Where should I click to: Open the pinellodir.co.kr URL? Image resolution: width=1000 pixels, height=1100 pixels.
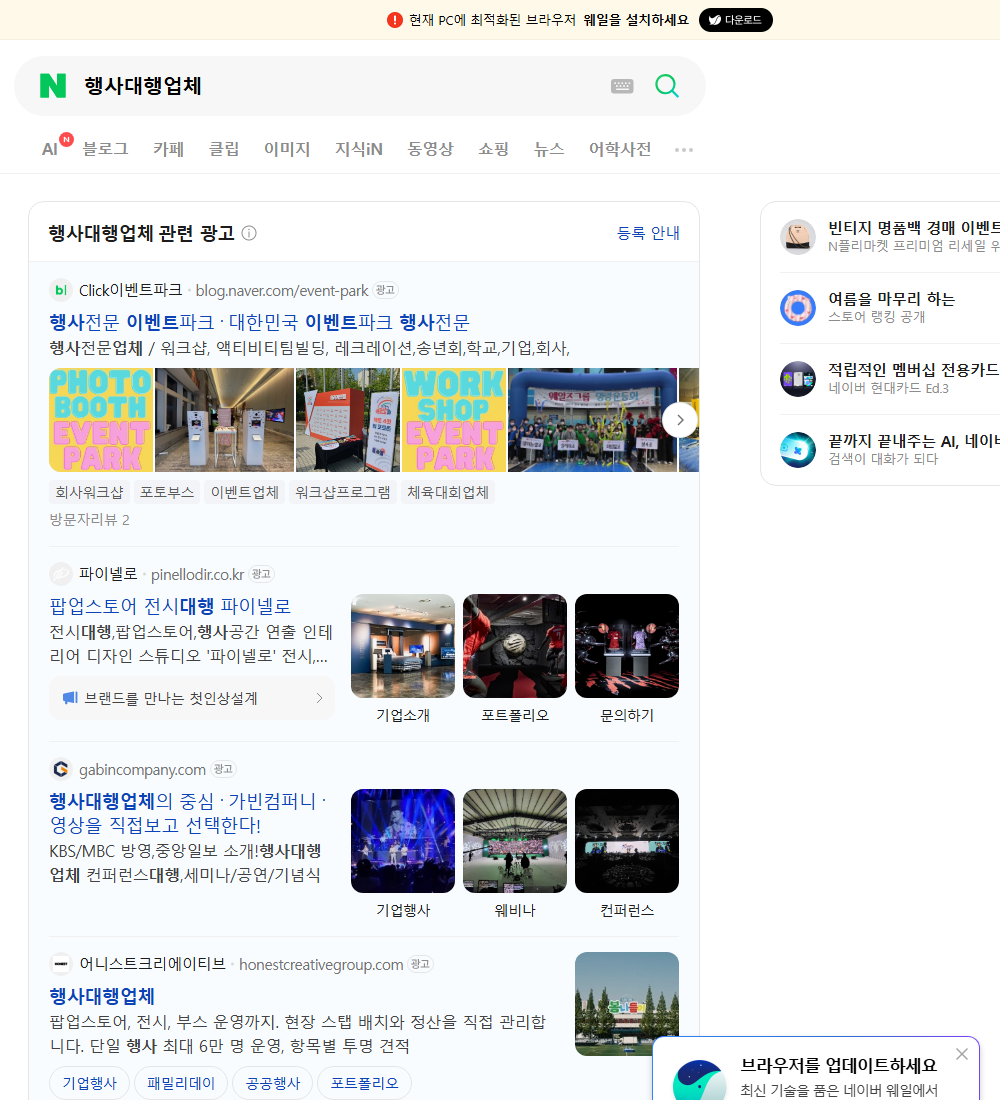[197, 575]
